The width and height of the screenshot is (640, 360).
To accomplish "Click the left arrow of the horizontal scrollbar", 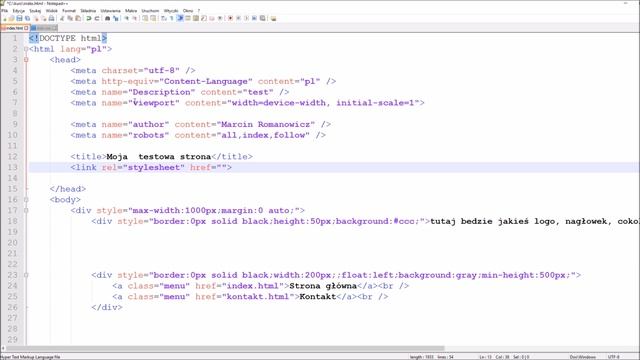I will click(3, 349).
